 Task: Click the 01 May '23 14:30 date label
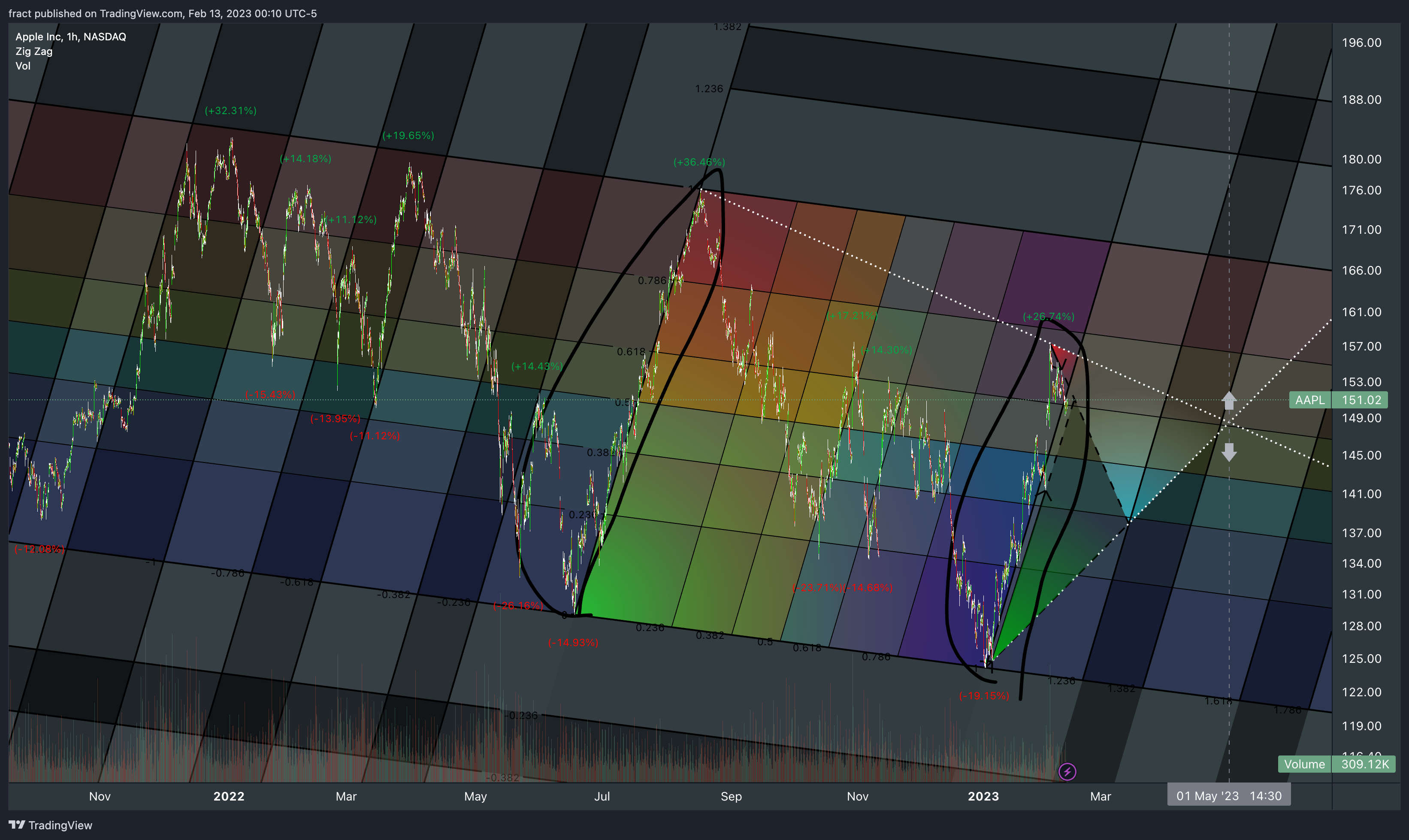1228,796
